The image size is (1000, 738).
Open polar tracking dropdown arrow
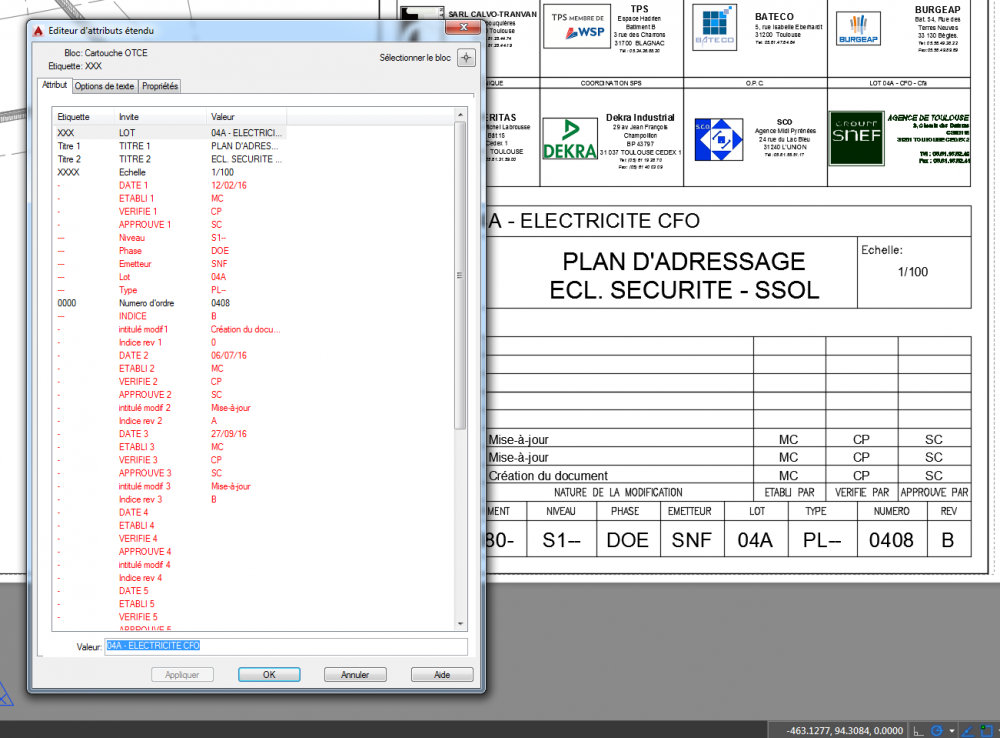[952, 731]
